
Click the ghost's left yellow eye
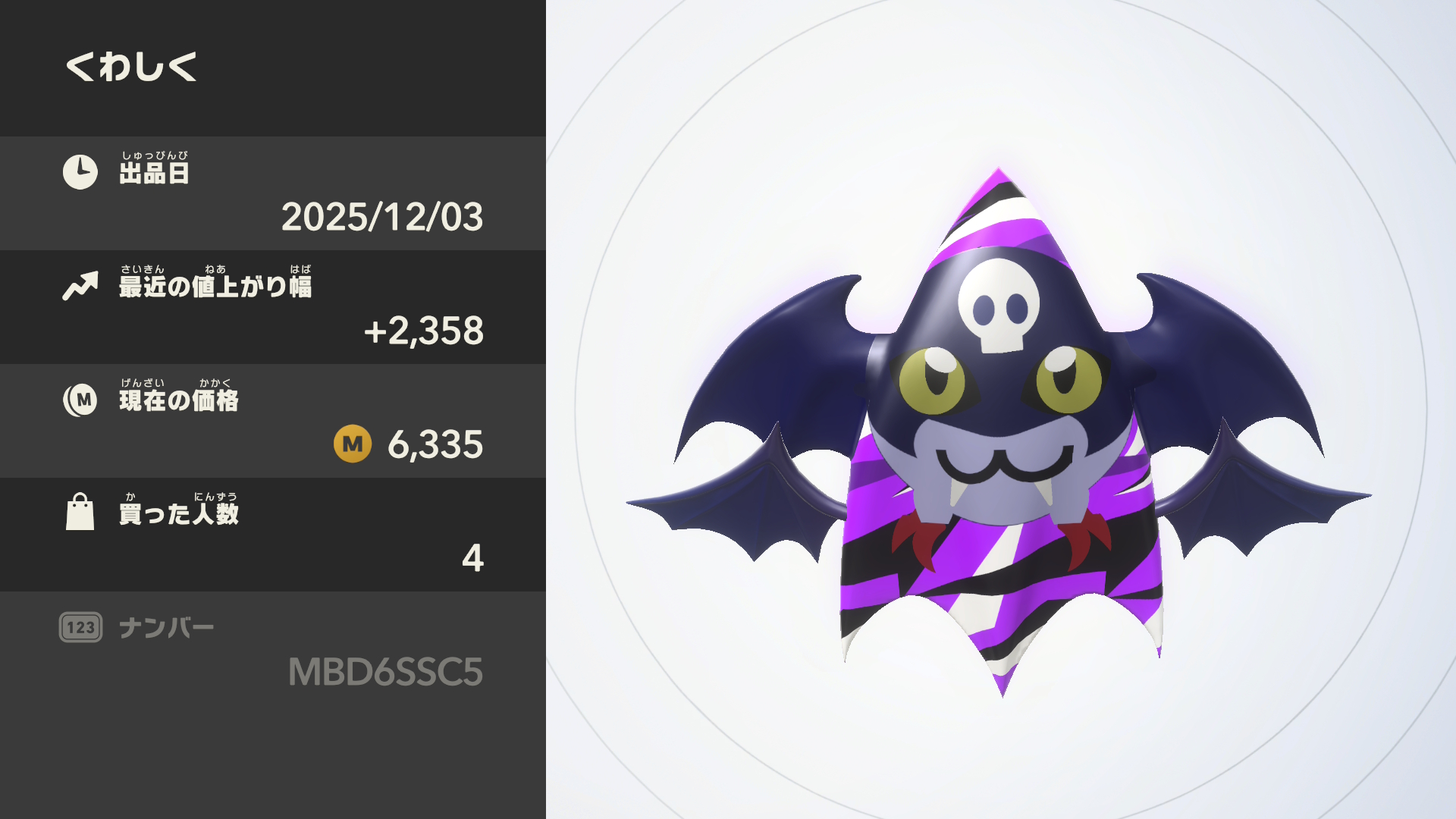932,380
